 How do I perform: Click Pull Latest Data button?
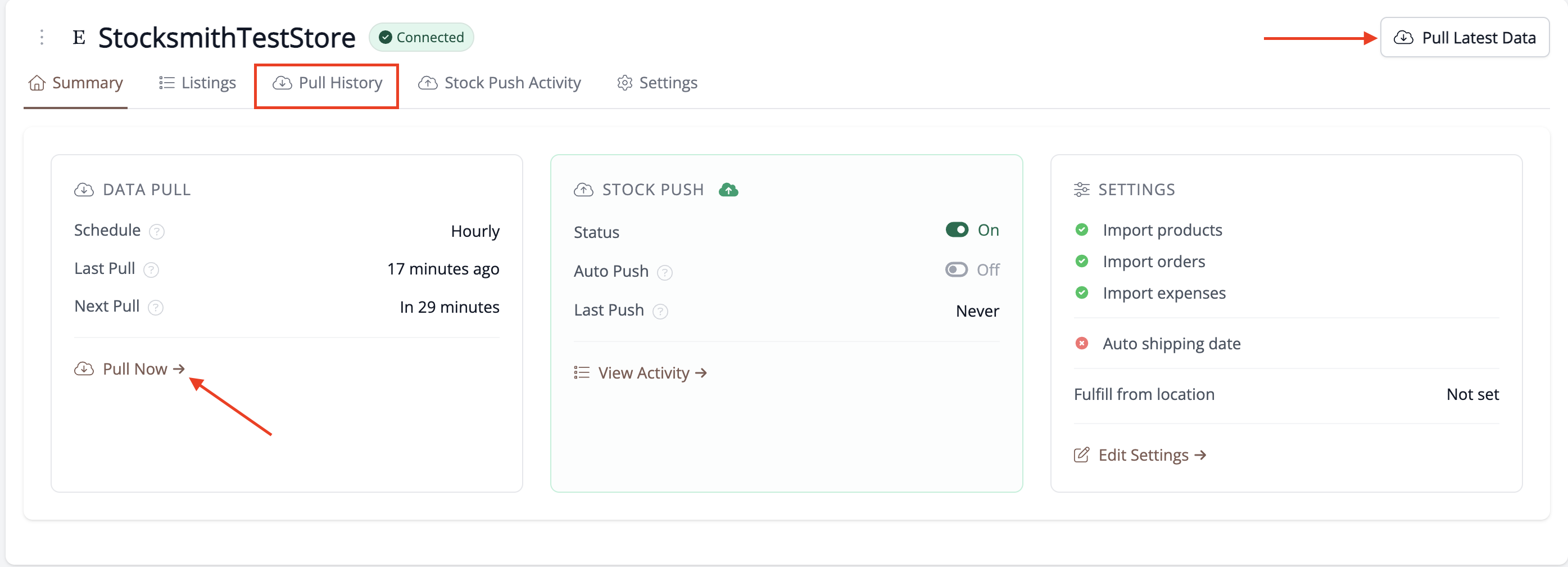(x=1464, y=38)
